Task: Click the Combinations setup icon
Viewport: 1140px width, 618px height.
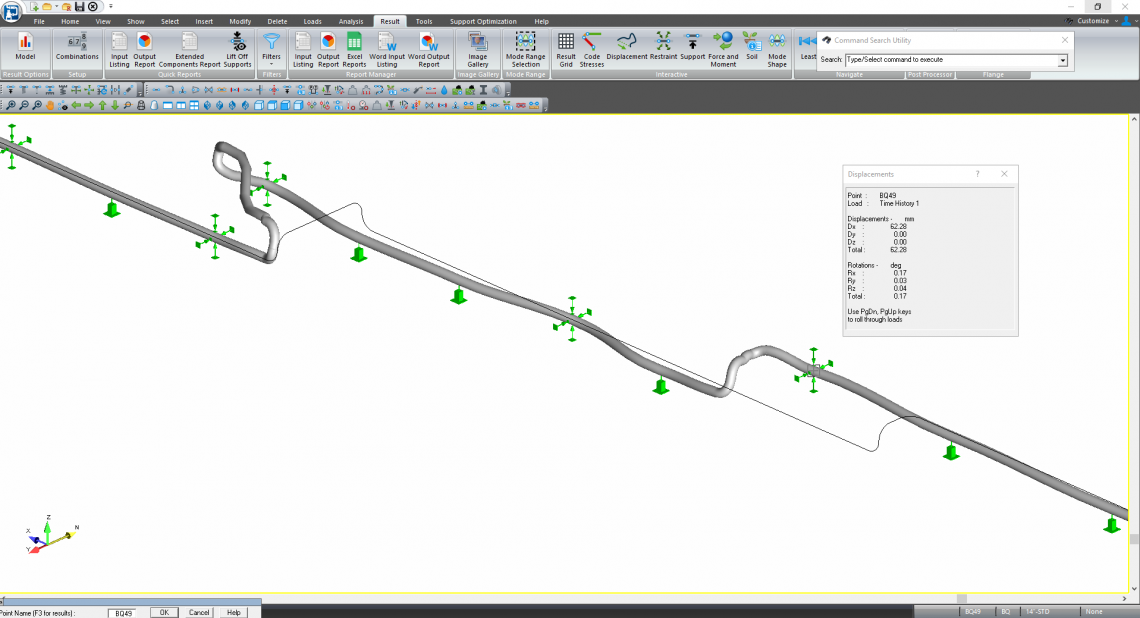Action: (x=77, y=47)
